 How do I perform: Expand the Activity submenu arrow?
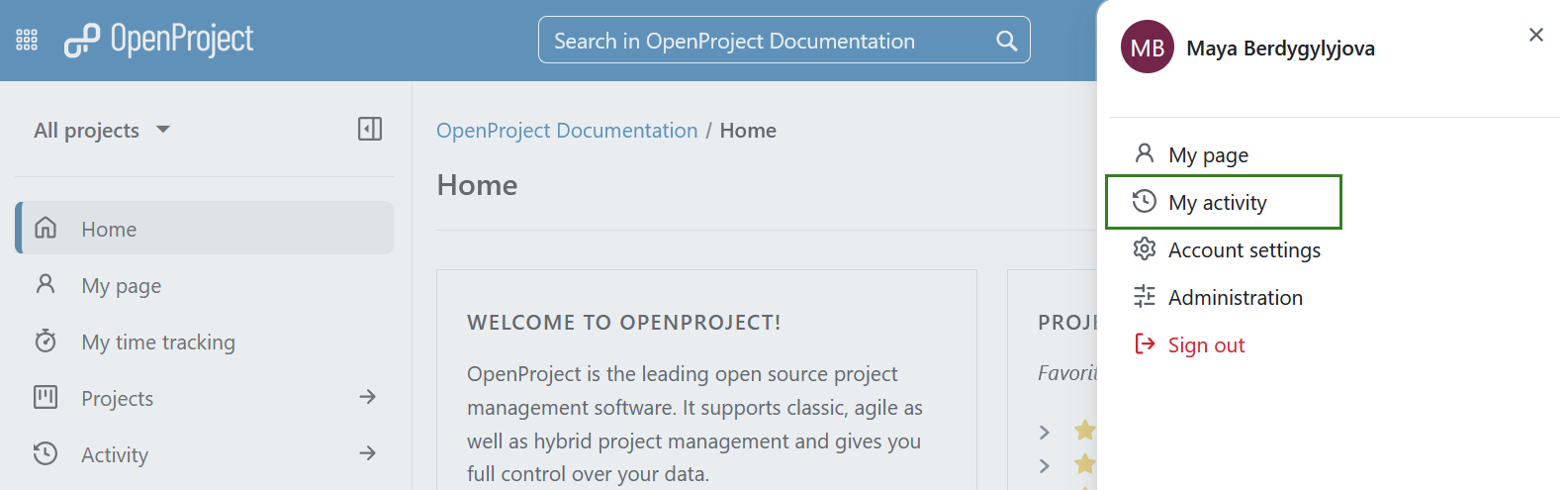[367, 453]
